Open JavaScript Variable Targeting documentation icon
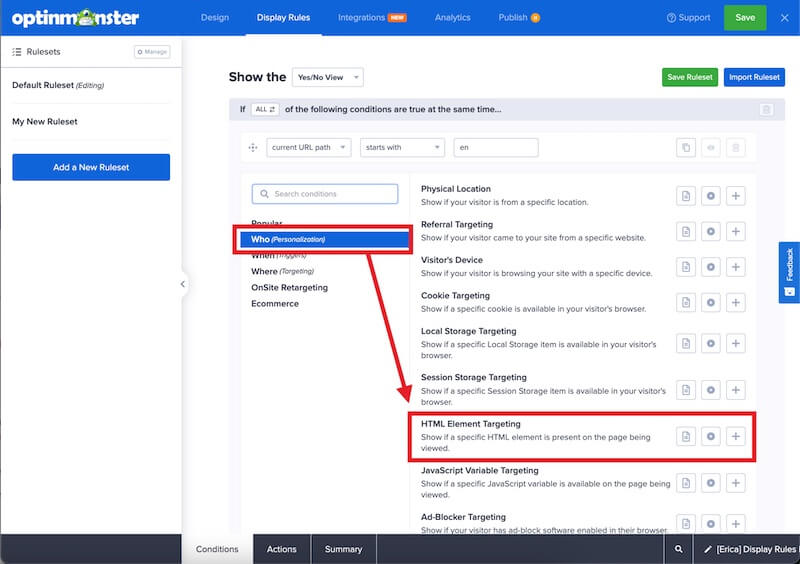 pos(686,483)
